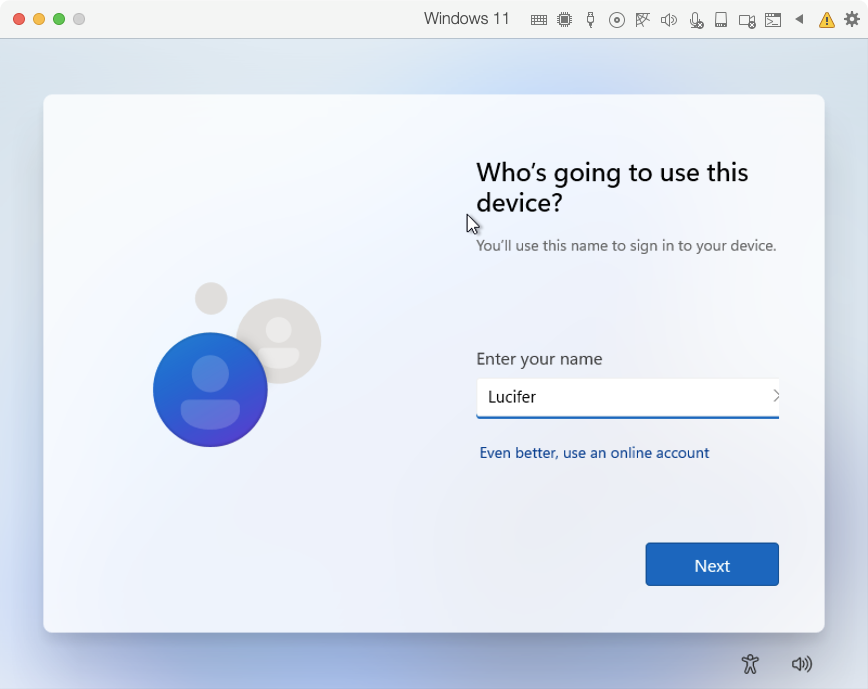
Task: Click the yellow minimize window button
Action: tap(39, 19)
